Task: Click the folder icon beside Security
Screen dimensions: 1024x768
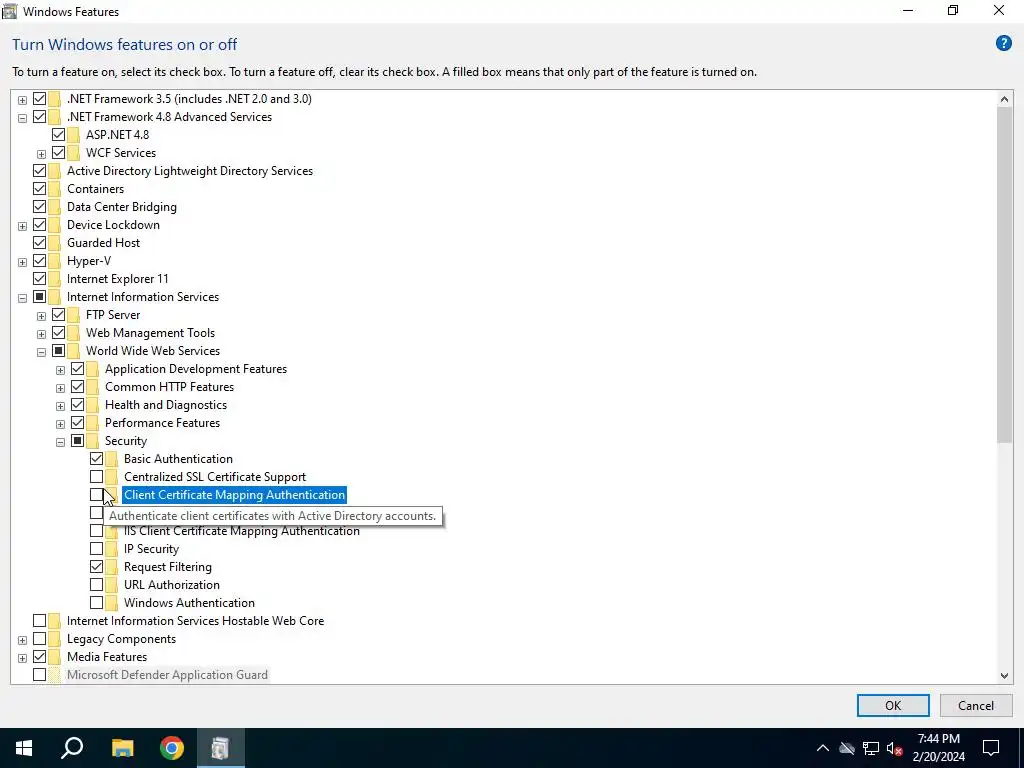Action: click(93, 441)
